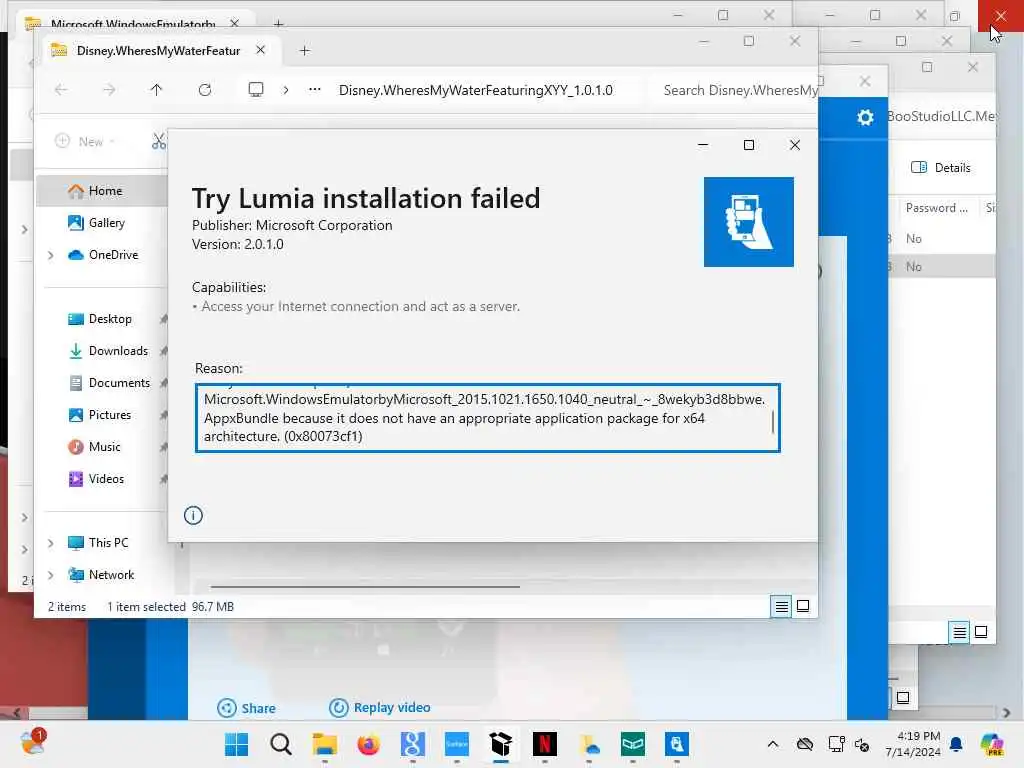Click the installer info circle icon
1024x768 pixels.
(x=193, y=515)
